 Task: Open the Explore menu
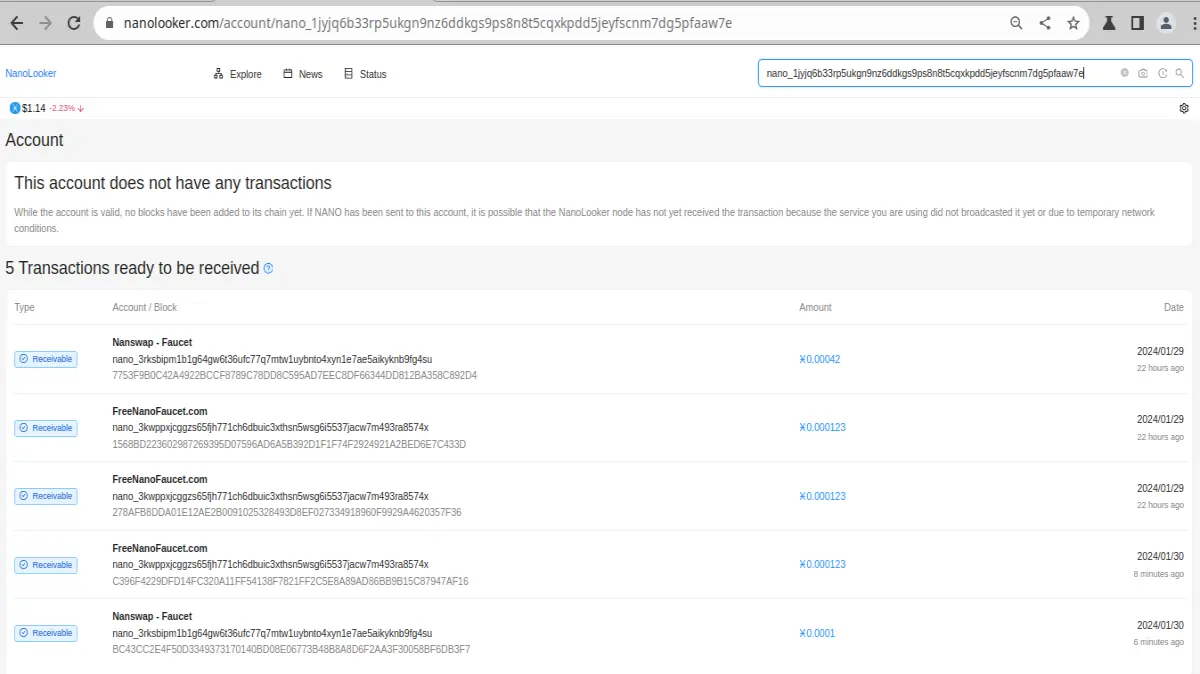coord(238,74)
